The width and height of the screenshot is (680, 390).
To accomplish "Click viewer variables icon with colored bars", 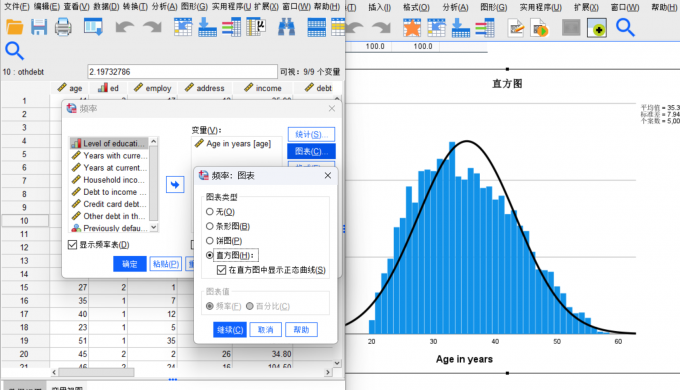I will [484, 28].
